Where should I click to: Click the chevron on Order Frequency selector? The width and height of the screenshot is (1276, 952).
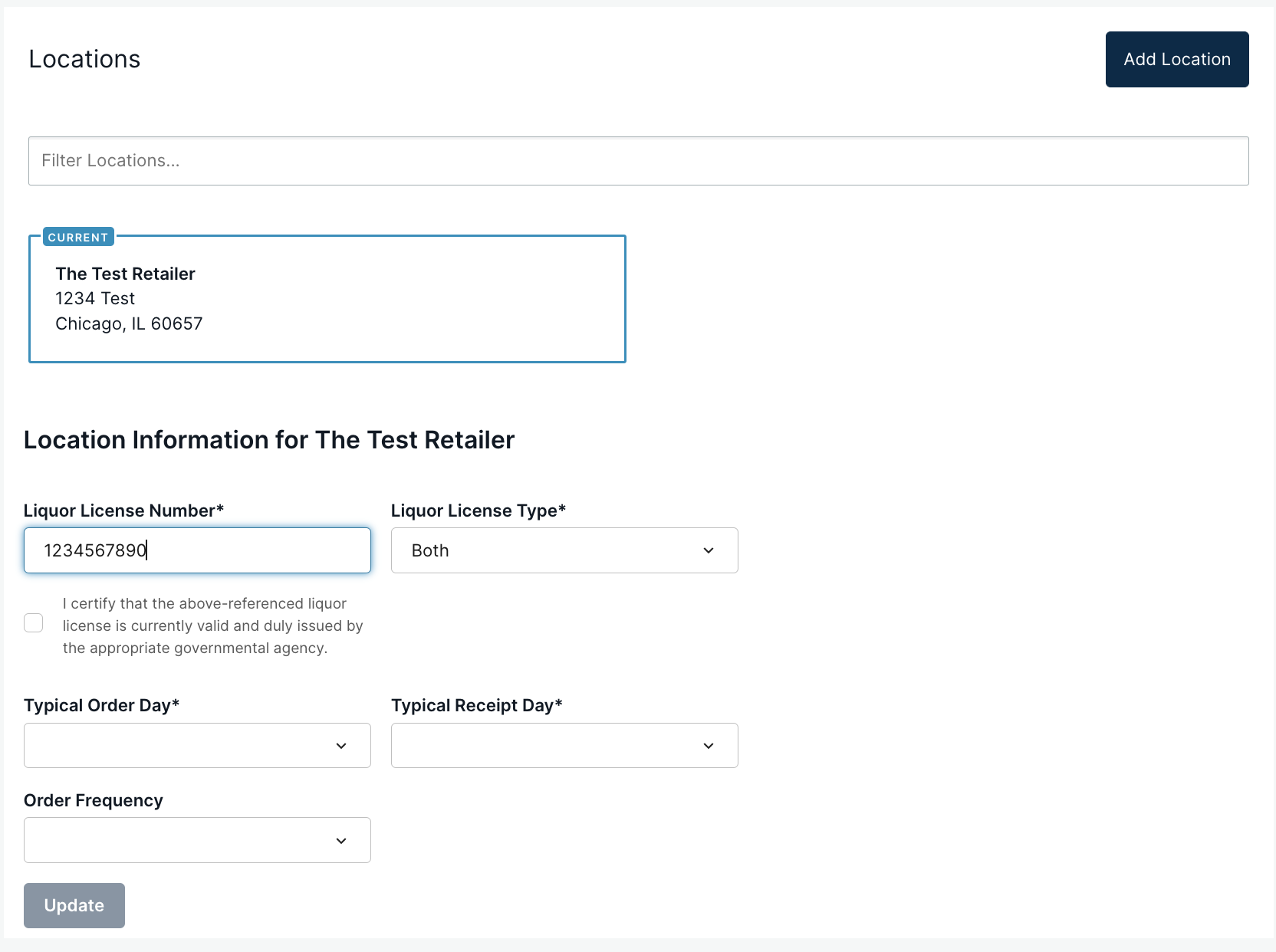(x=340, y=840)
